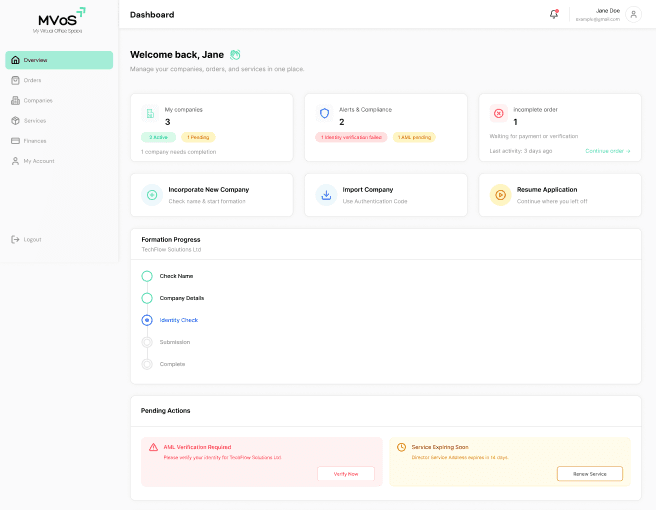This screenshot has width=656, height=510.
Task: Click the Finances card icon
Action: point(15,141)
